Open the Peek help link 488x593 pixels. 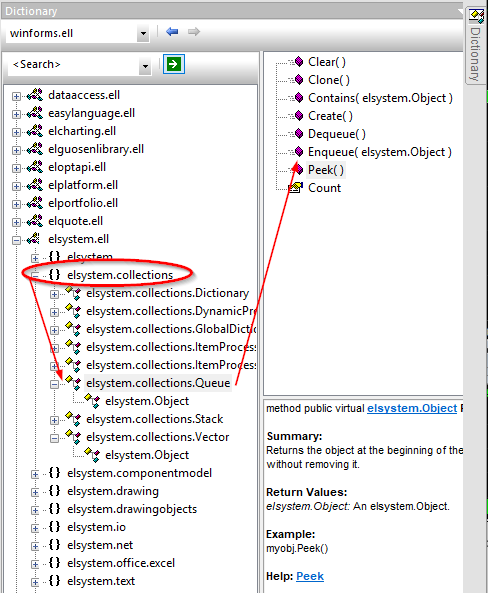tap(310, 576)
